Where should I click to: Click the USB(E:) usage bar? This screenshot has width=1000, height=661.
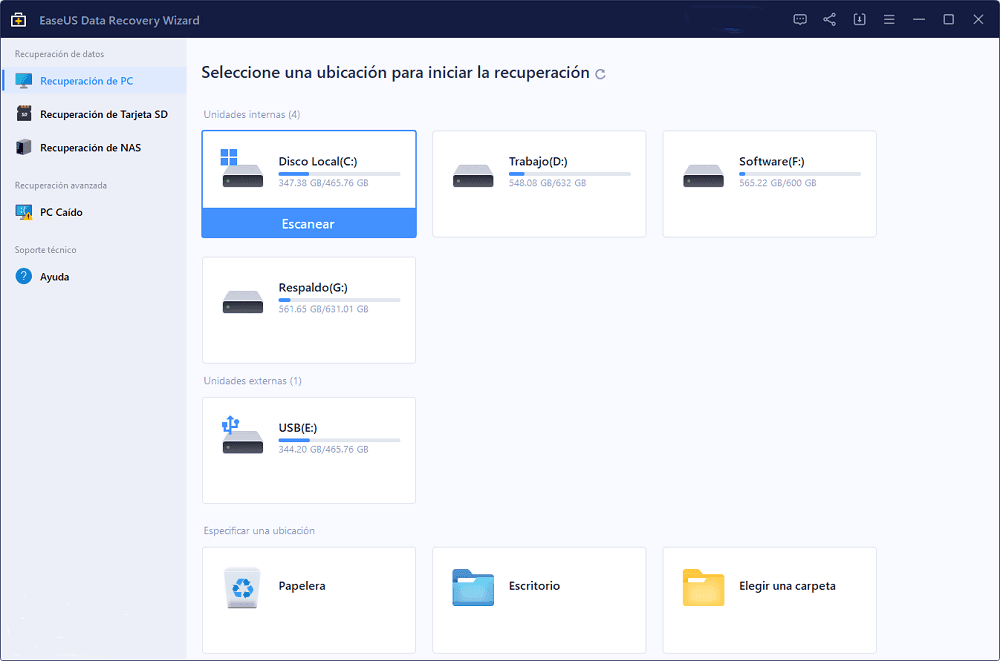click(339, 440)
